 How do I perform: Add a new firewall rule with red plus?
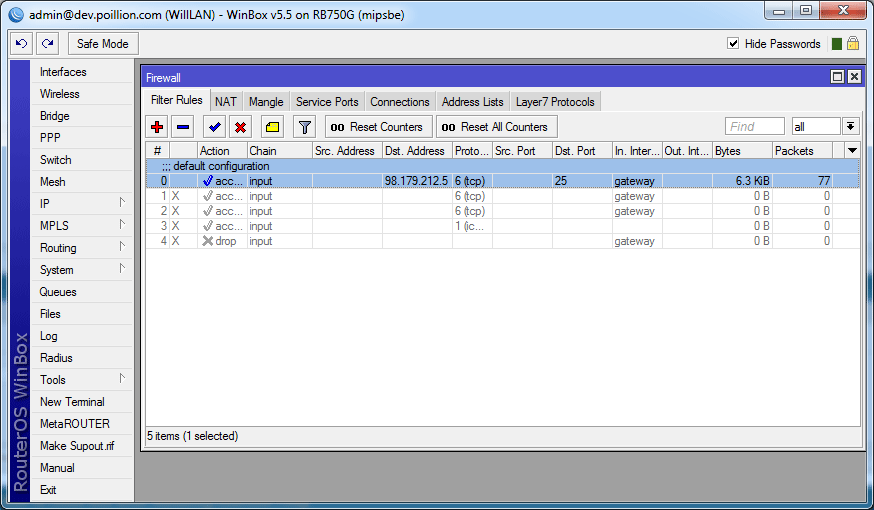click(157, 127)
